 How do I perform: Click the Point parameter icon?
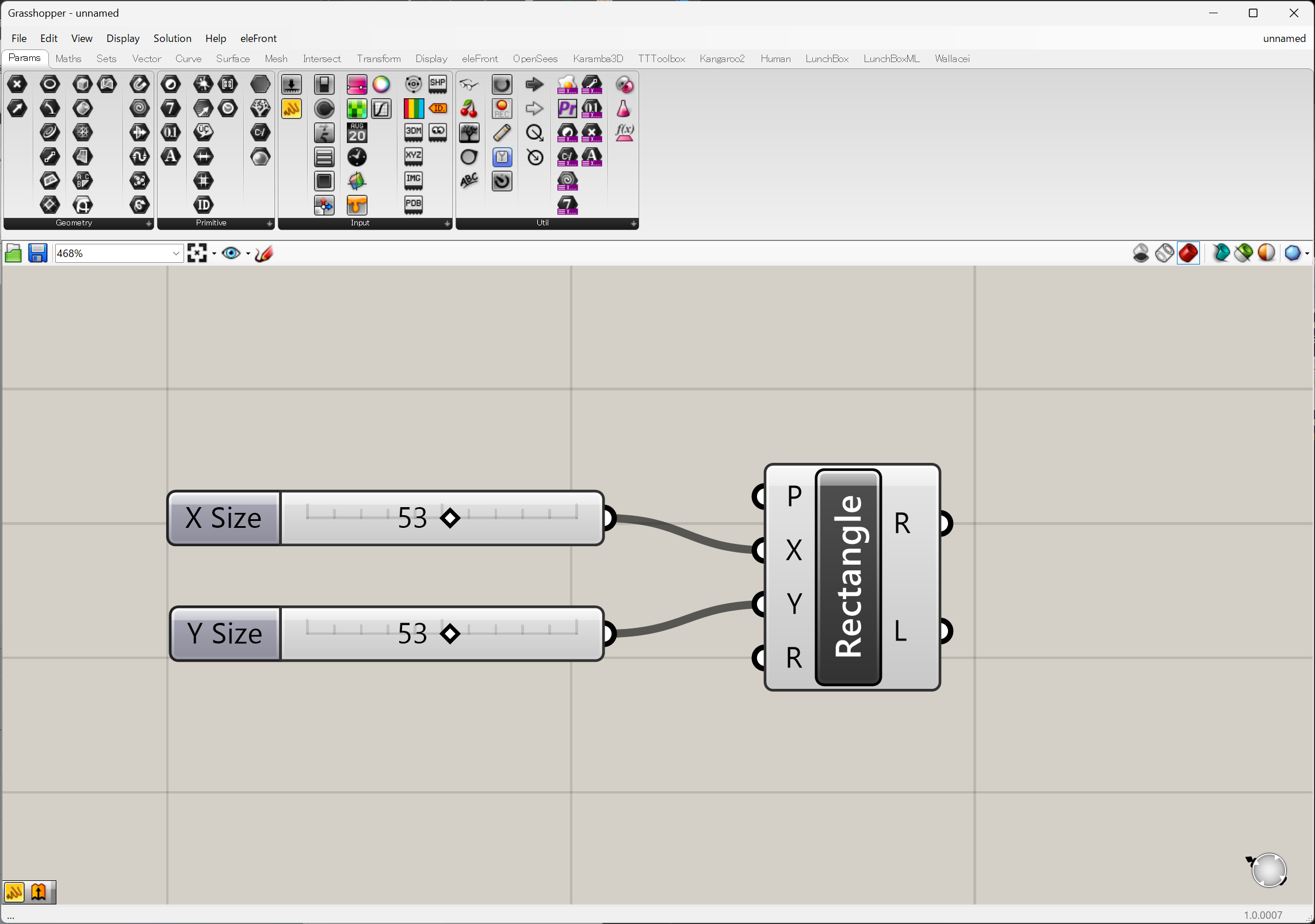coord(17,84)
